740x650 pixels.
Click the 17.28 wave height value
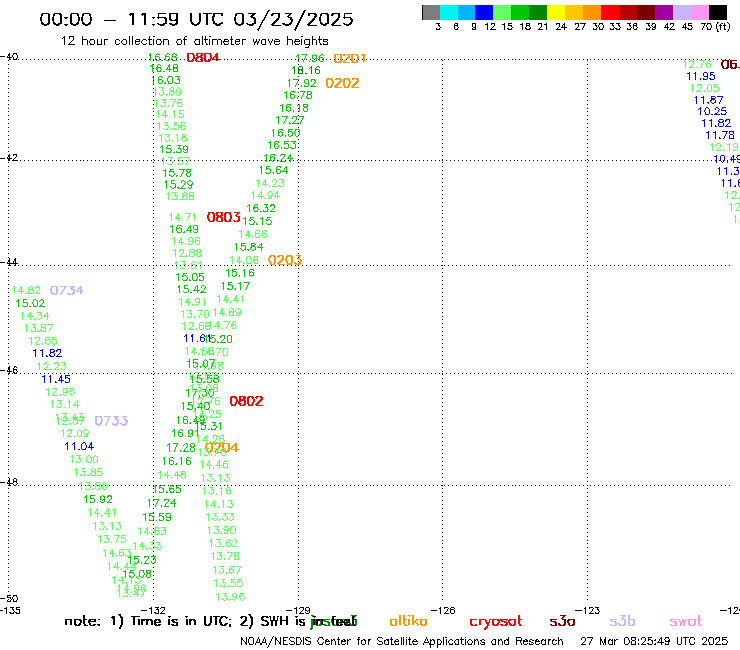[181, 447]
